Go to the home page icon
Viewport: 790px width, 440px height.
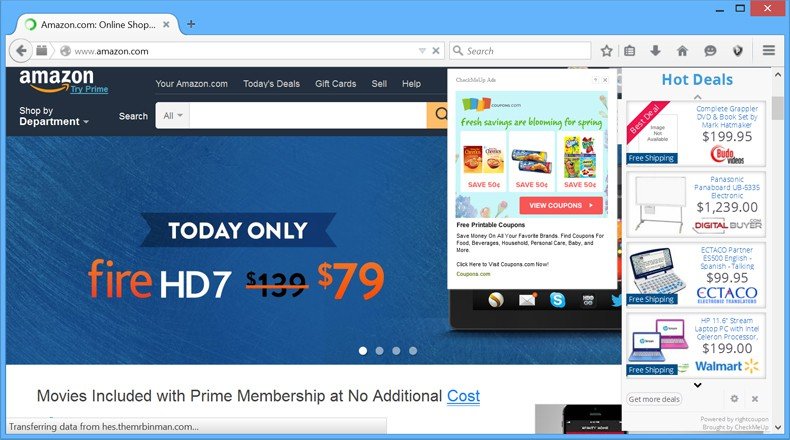[682, 50]
